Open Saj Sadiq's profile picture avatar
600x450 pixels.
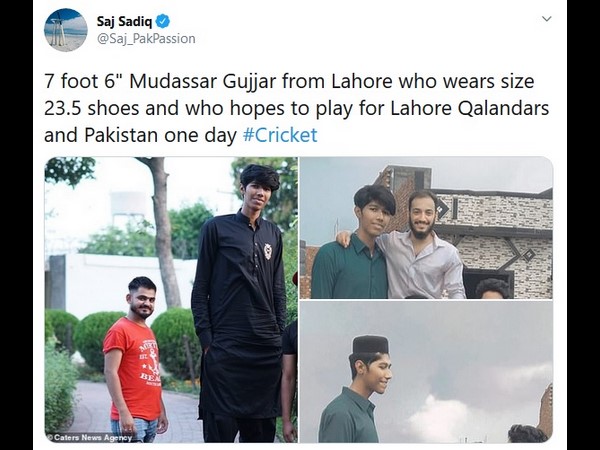(65, 30)
